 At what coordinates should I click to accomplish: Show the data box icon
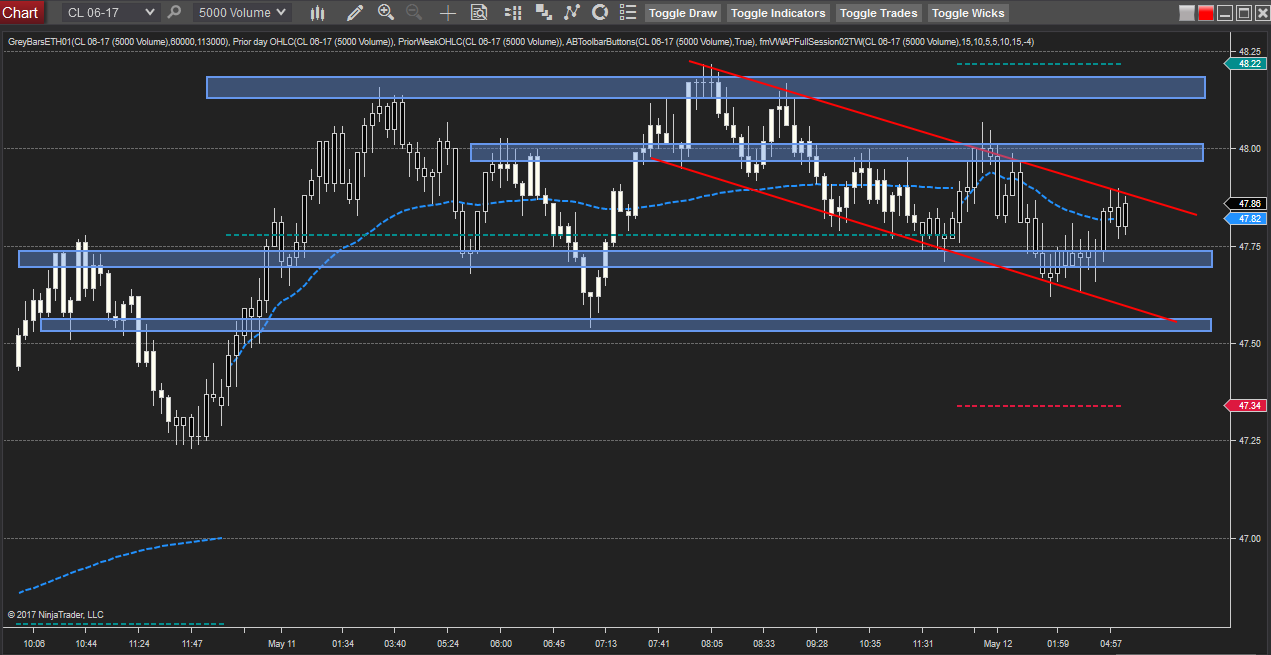pos(479,13)
